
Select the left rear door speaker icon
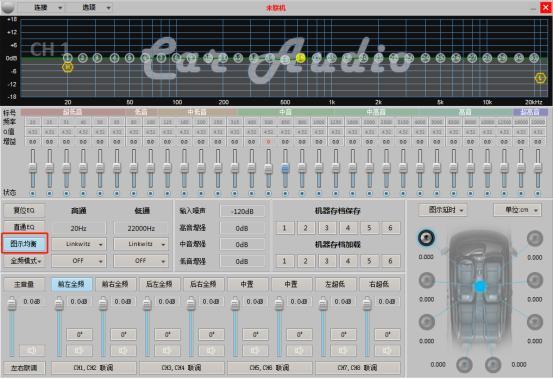click(x=427, y=322)
